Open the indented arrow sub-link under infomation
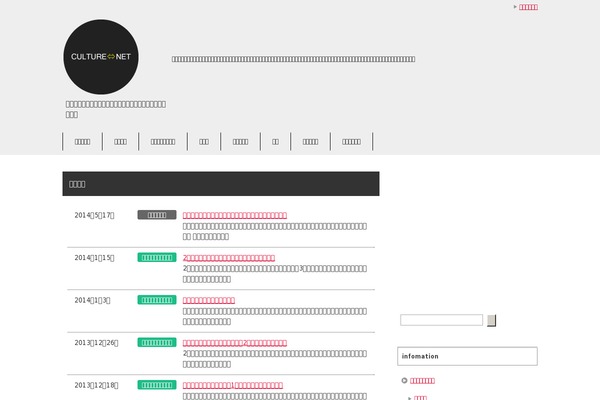Image resolution: width=600 pixels, height=400 pixels. (x=420, y=398)
